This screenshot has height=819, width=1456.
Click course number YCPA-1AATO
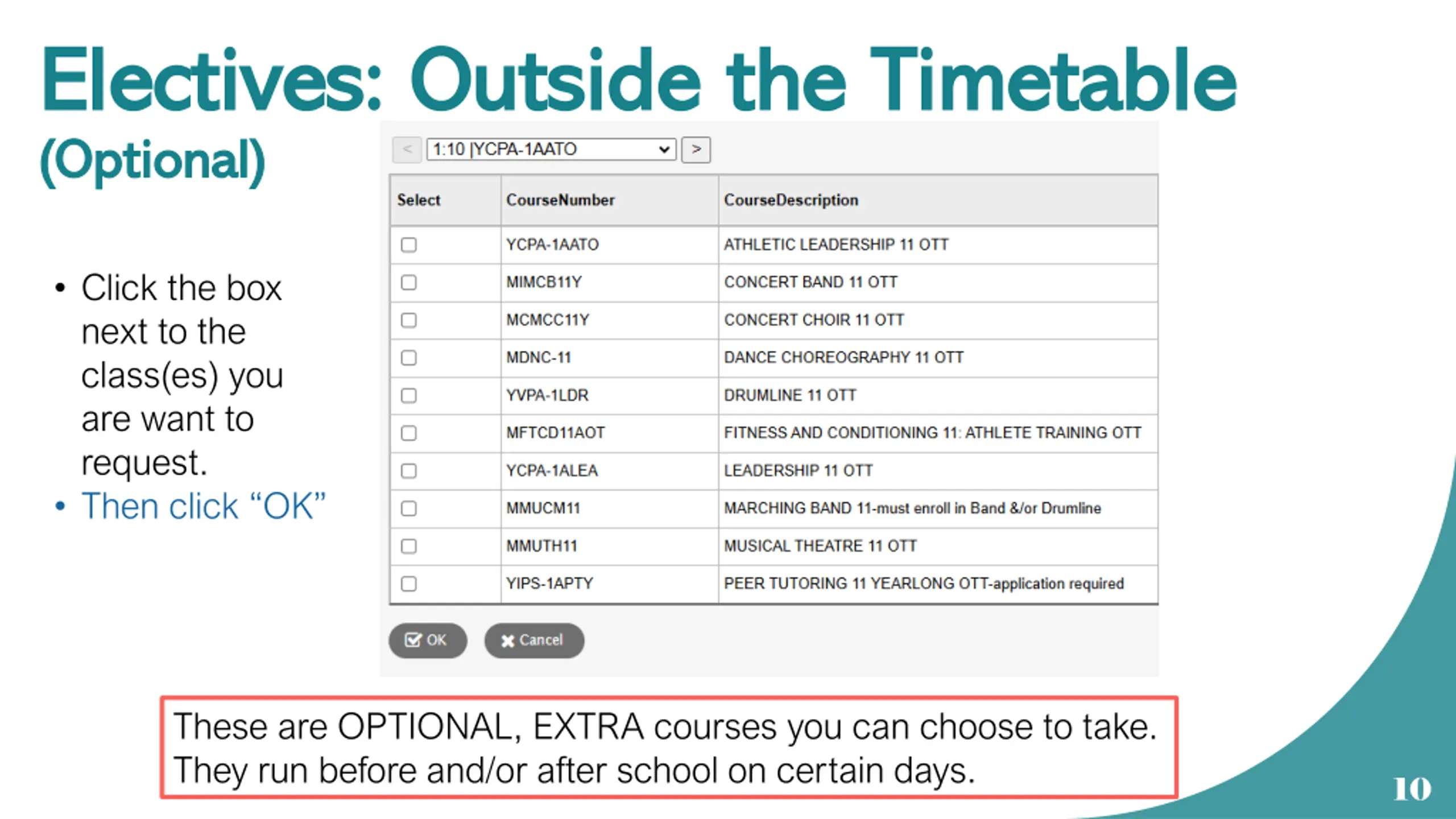click(x=552, y=245)
